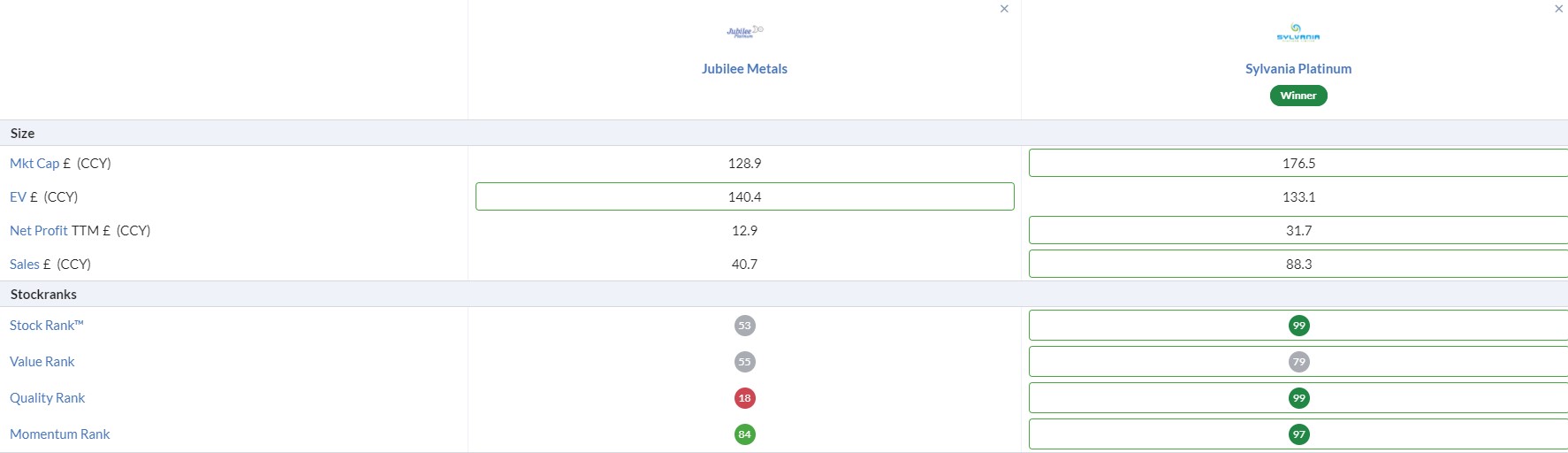This screenshot has height=453, width=1568.
Task: Open the Quality Rank metric link
Action: 48,398
